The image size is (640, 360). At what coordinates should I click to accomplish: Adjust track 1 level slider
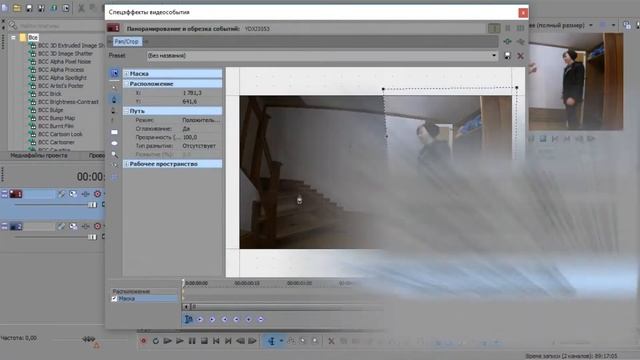click(x=92, y=204)
